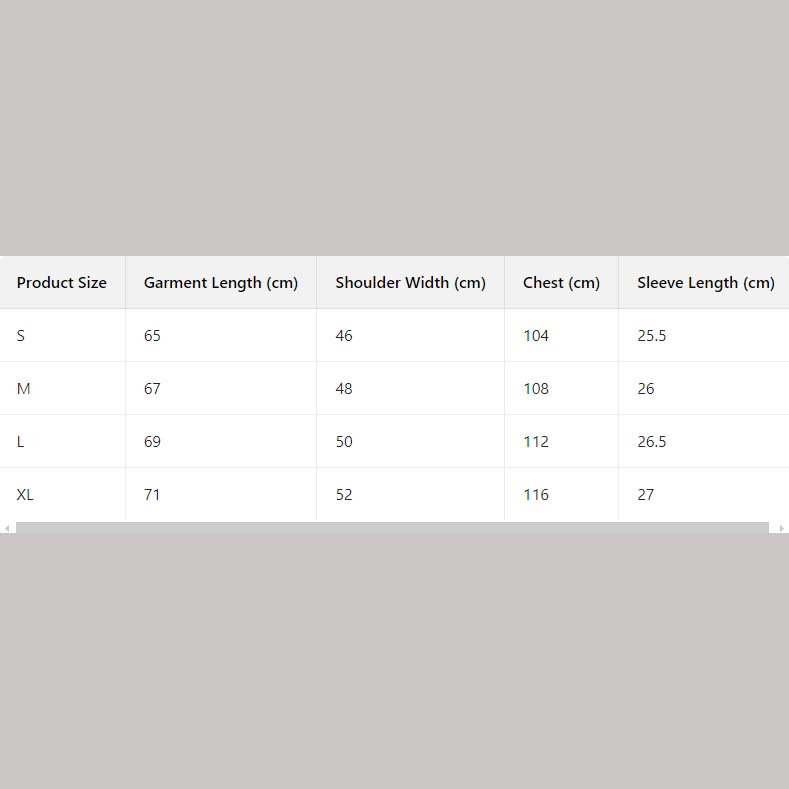Click the horizontal scrollbar thumb
Image resolution: width=789 pixels, height=789 pixels.
[392, 528]
